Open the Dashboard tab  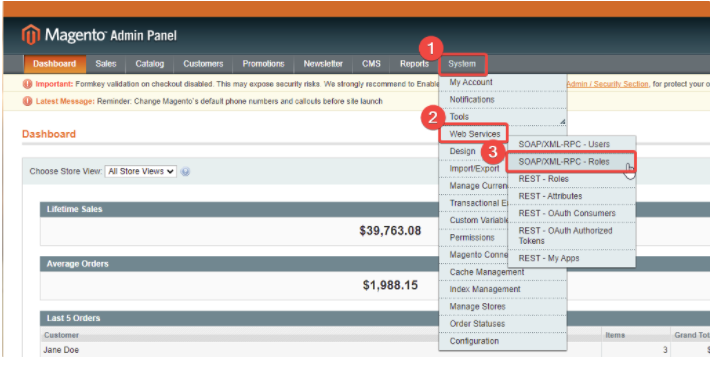(x=54, y=64)
